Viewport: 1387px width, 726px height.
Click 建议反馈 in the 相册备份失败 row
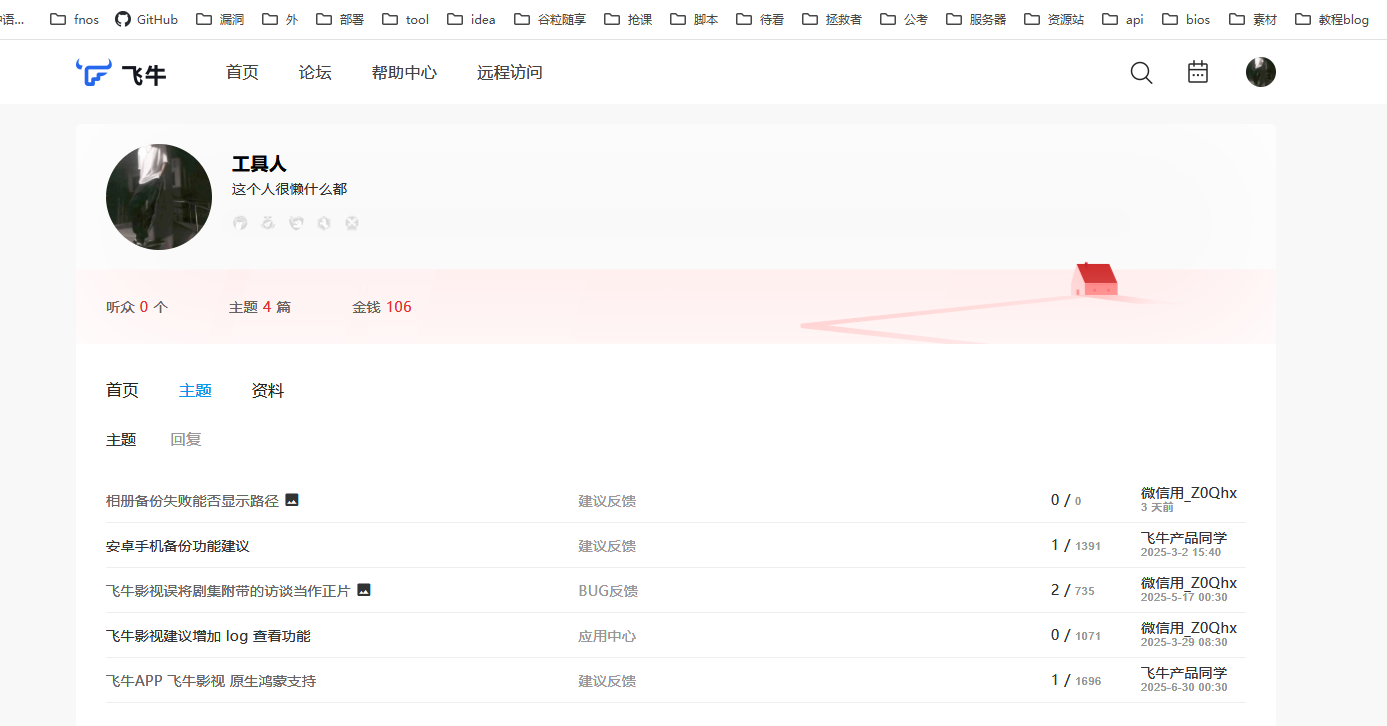[607, 501]
